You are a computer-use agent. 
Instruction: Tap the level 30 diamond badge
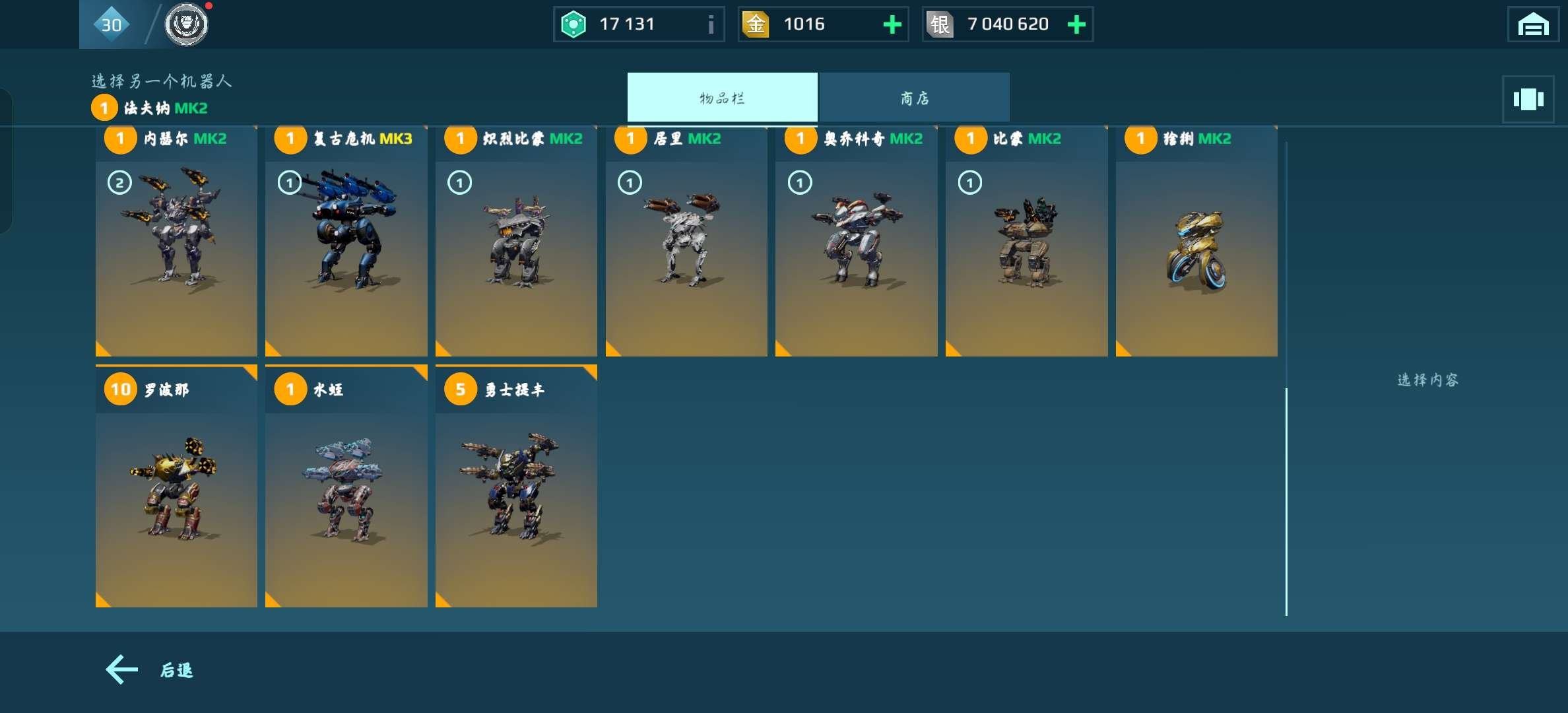(111, 24)
